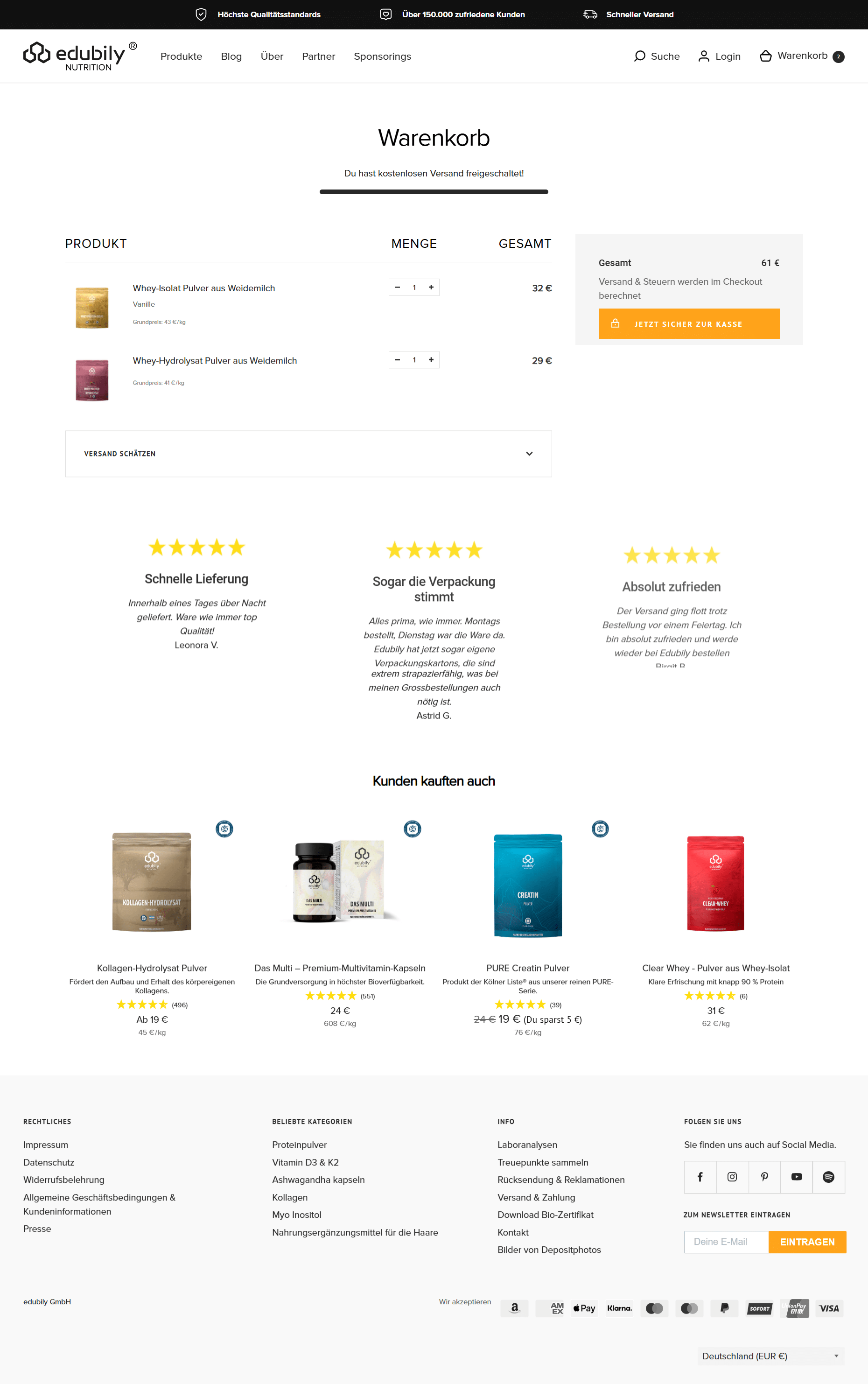Image resolution: width=868 pixels, height=1384 pixels.
Task: Increase Whey-Isolat quantity with plus
Action: [x=431, y=287]
